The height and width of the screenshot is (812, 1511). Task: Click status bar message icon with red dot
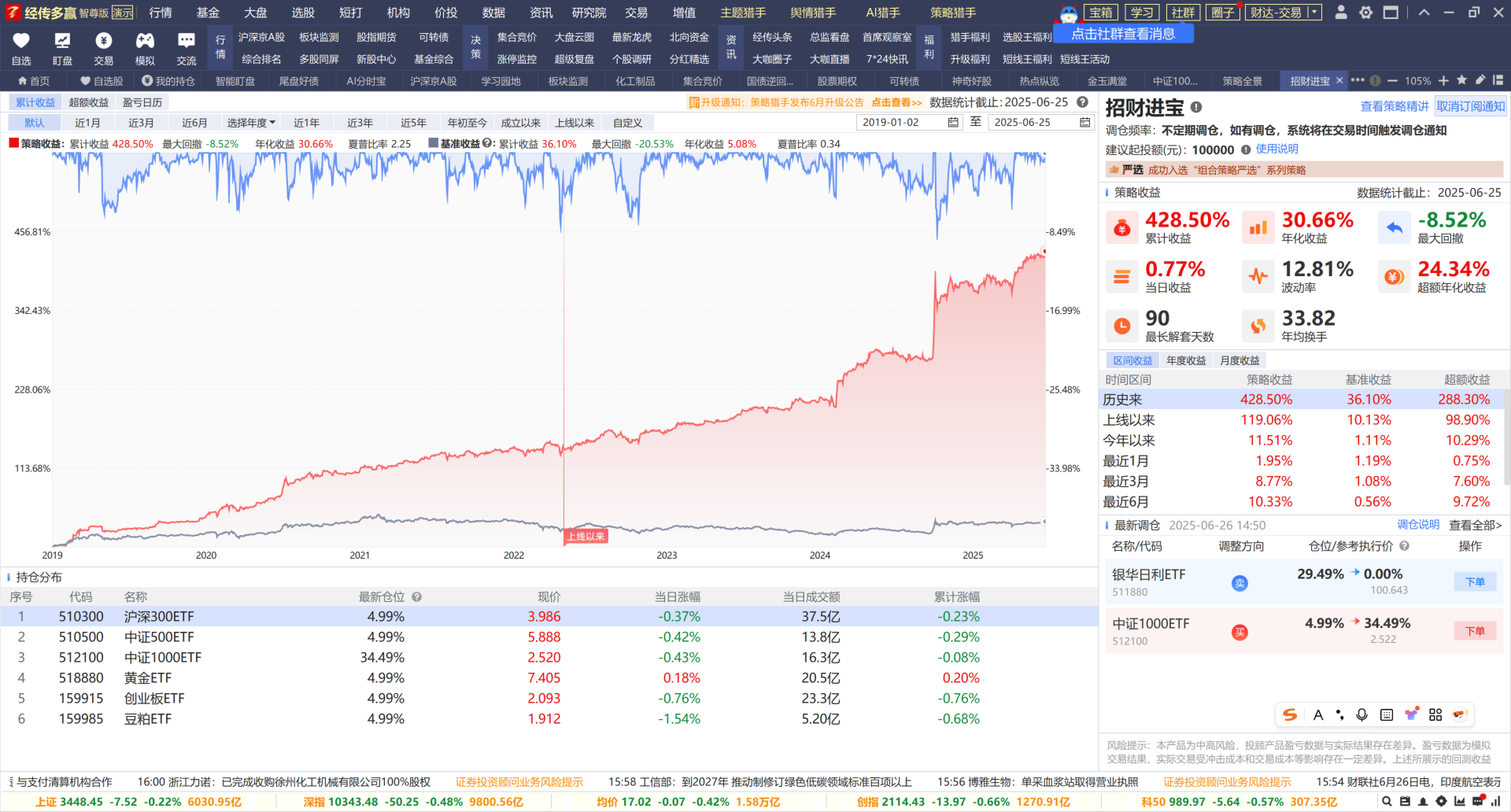coord(1478,801)
